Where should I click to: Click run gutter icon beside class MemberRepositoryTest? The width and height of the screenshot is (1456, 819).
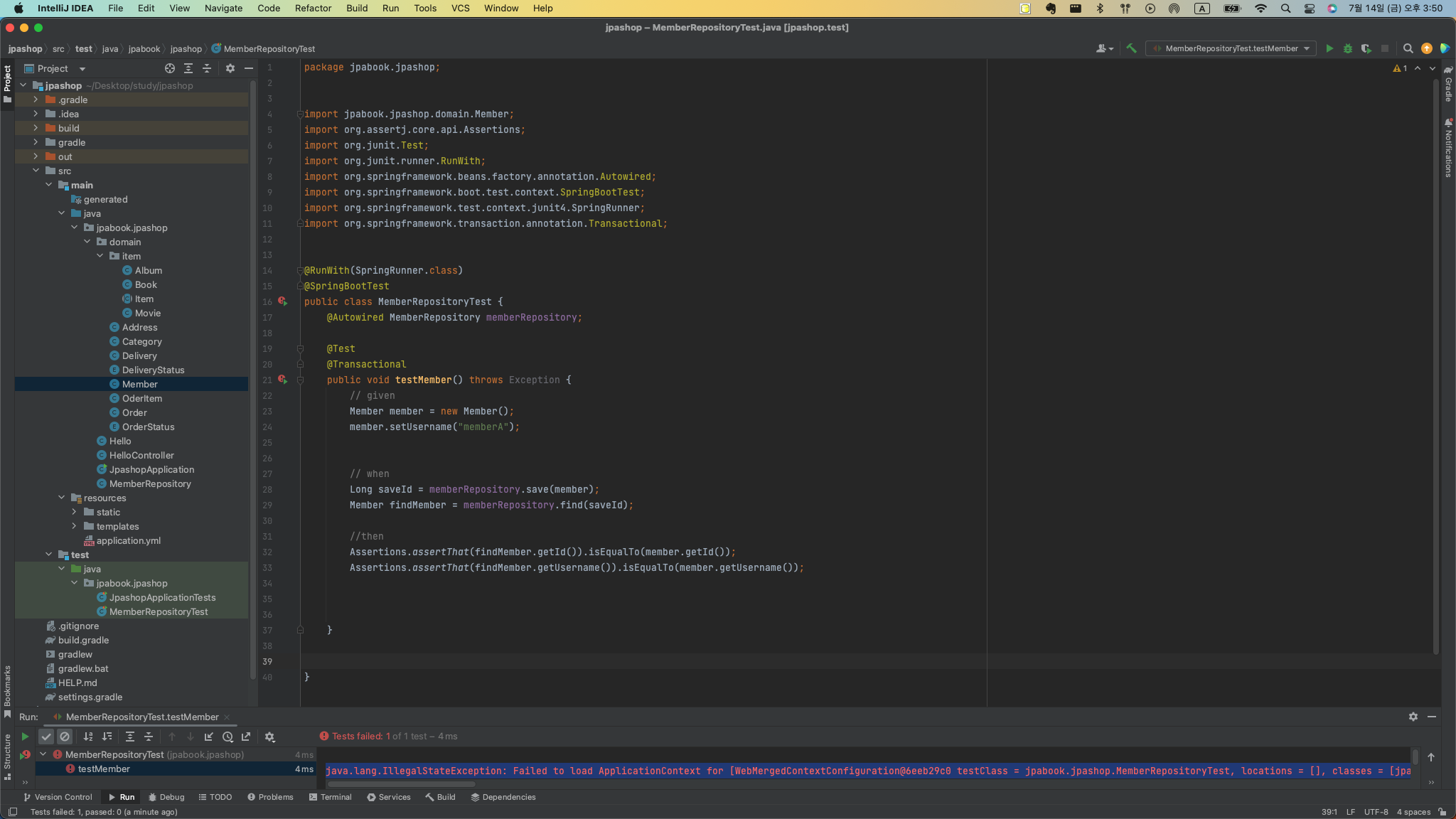pyautogui.click(x=282, y=301)
